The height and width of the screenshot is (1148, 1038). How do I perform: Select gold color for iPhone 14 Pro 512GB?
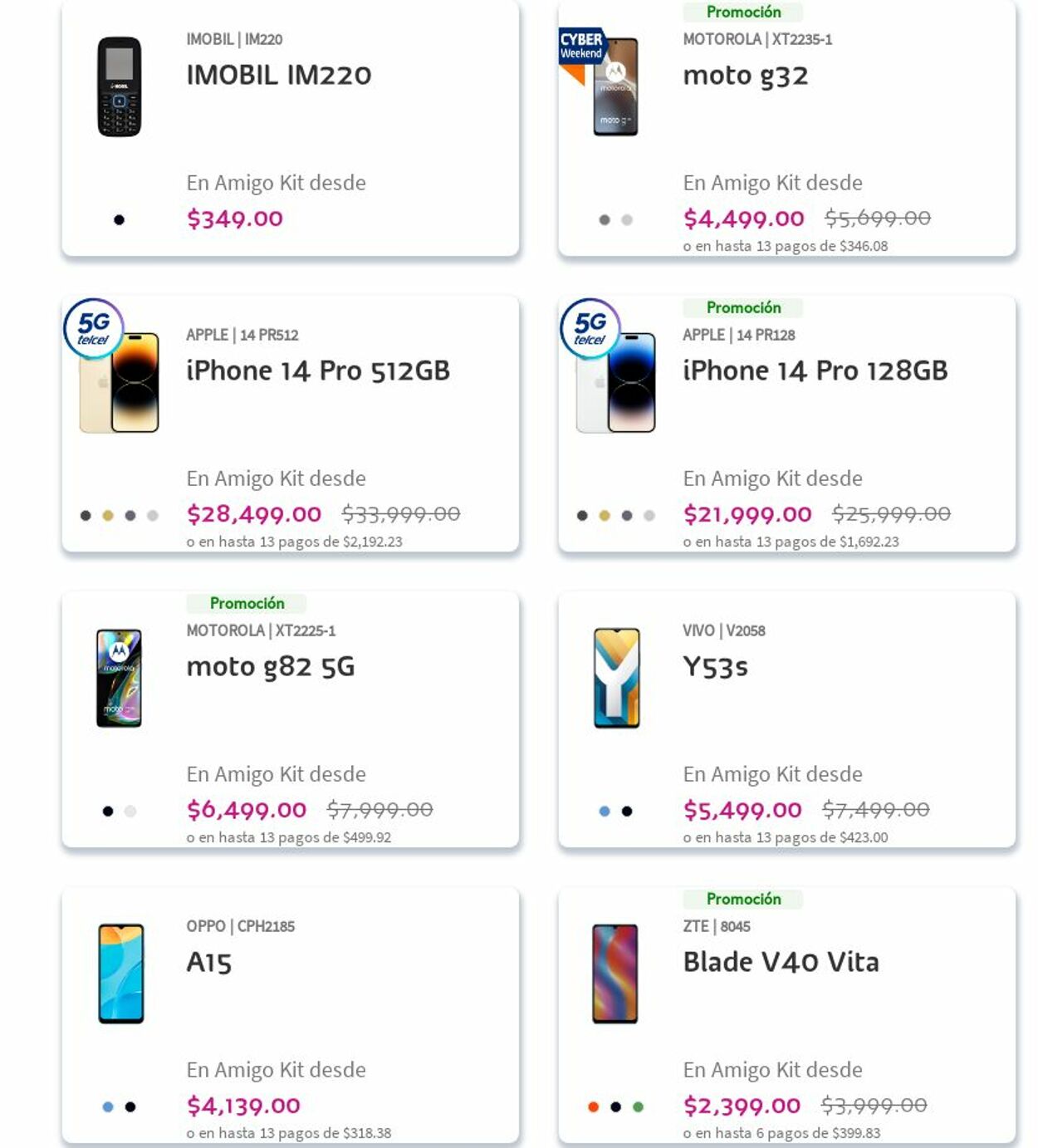[108, 516]
